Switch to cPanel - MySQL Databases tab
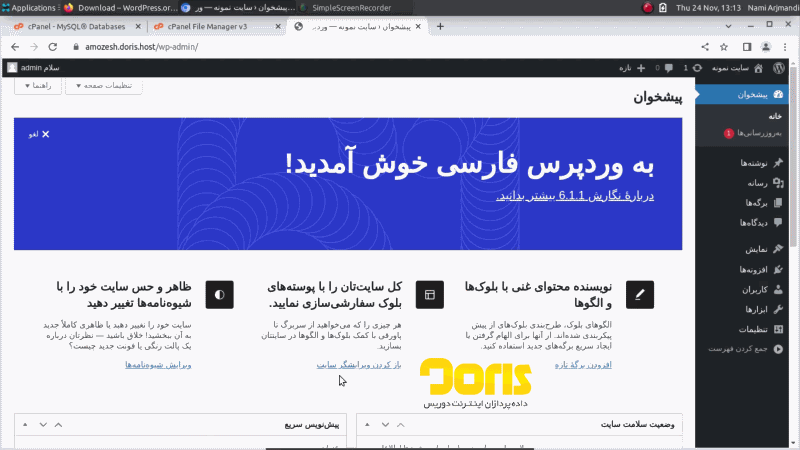The width and height of the screenshot is (800, 450). coord(77,27)
